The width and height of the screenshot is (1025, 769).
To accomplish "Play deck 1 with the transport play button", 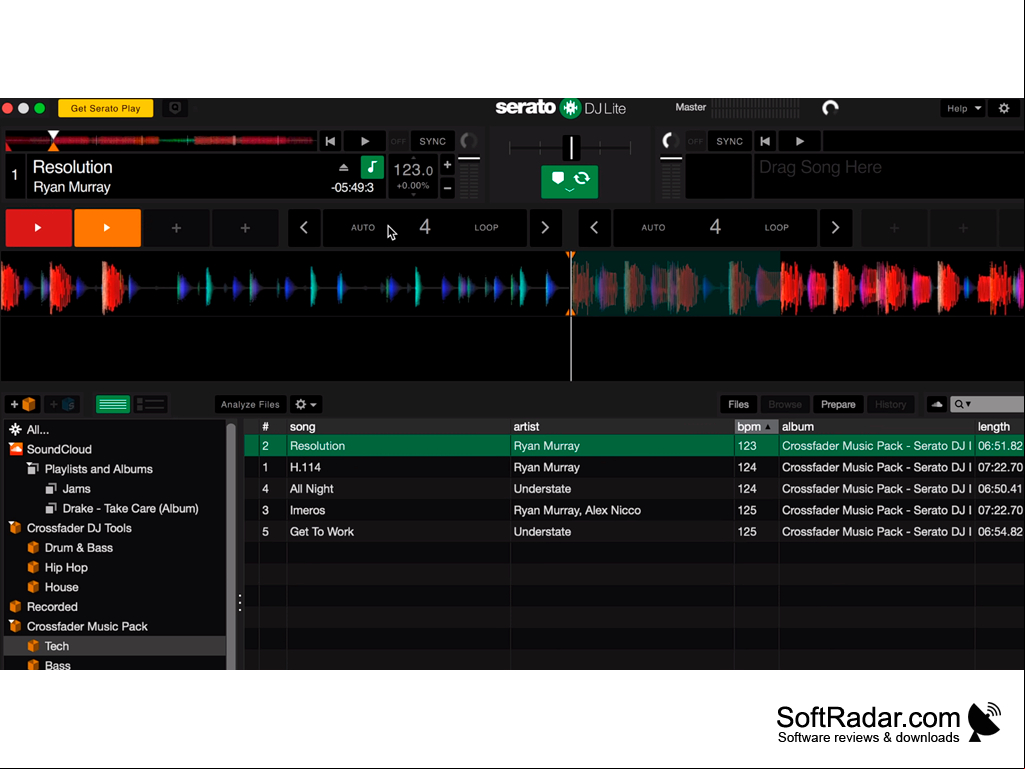I will coord(365,141).
